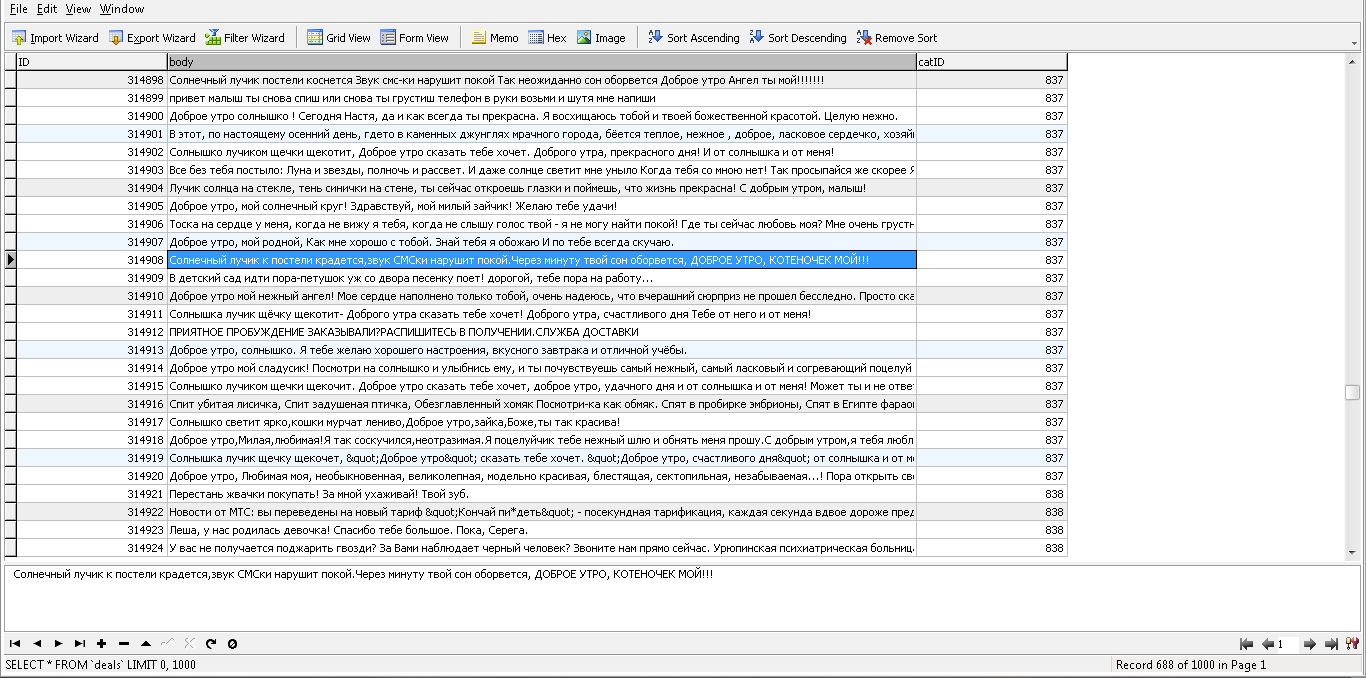Open the Window menu
This screenshot has height=678, width=1366.
tap(122, 9)
